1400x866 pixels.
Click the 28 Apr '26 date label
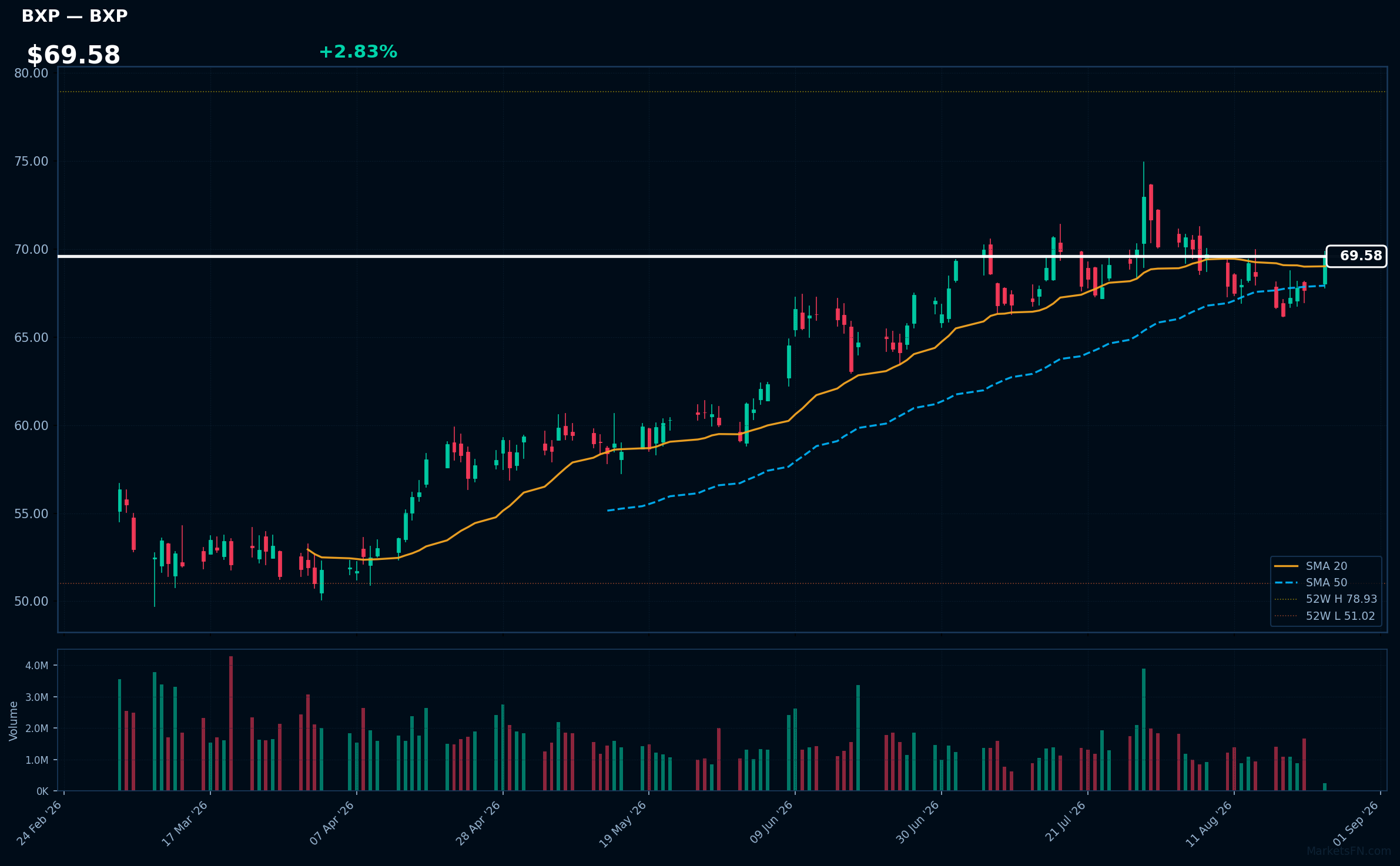[x=478, y=823]
